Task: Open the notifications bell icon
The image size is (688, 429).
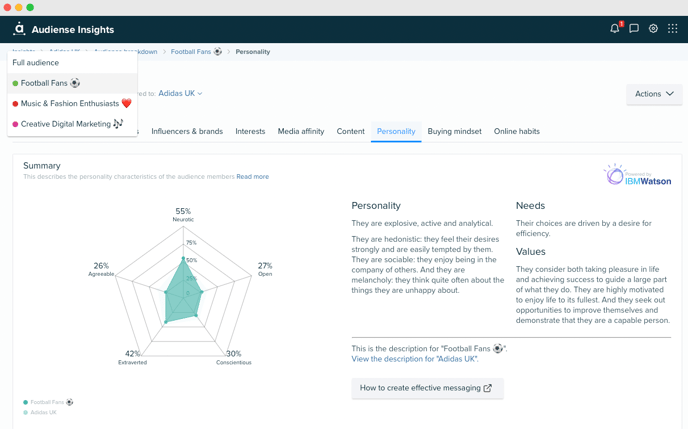Action: click(615, 29)
